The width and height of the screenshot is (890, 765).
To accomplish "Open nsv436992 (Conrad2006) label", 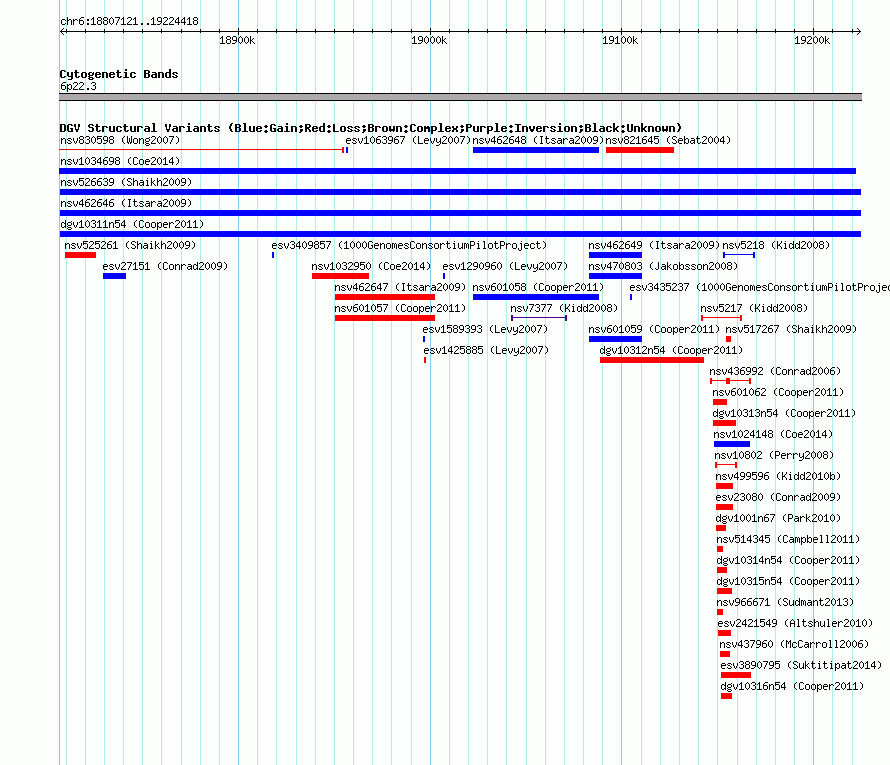I will coord(775,371).
